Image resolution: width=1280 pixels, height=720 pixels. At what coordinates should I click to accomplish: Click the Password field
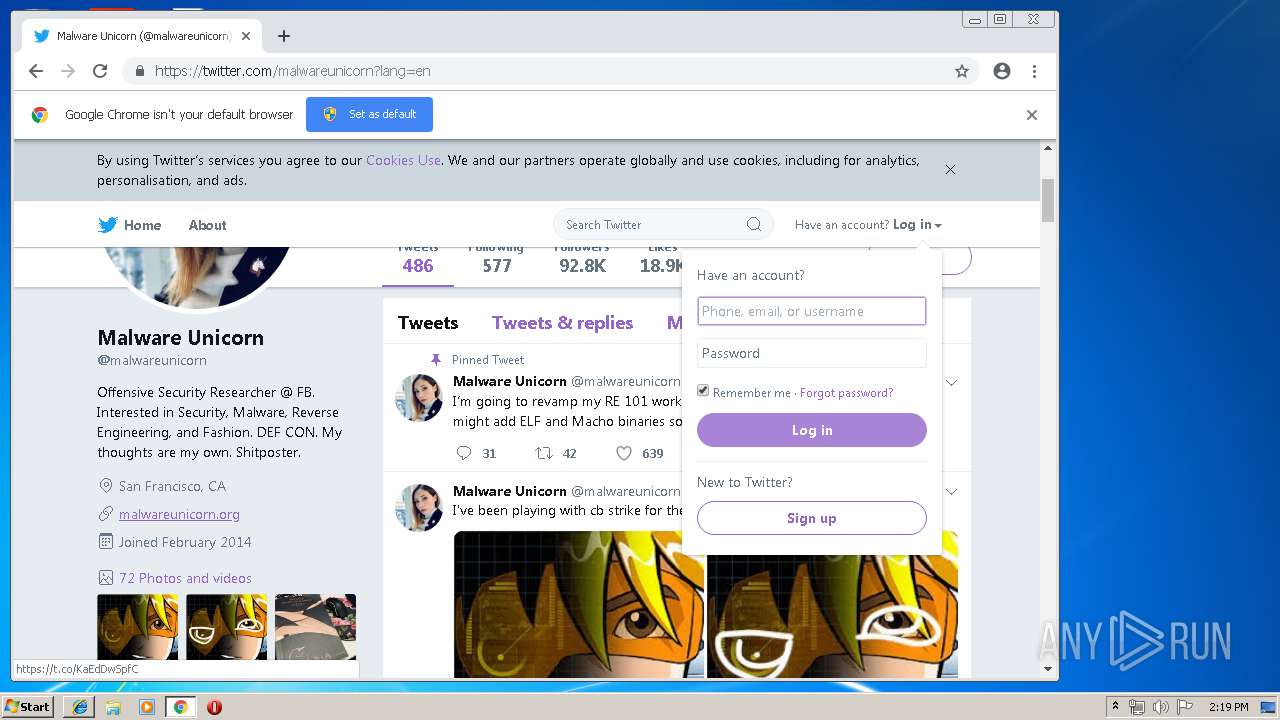pyautogui.click(x=812, y=353)
